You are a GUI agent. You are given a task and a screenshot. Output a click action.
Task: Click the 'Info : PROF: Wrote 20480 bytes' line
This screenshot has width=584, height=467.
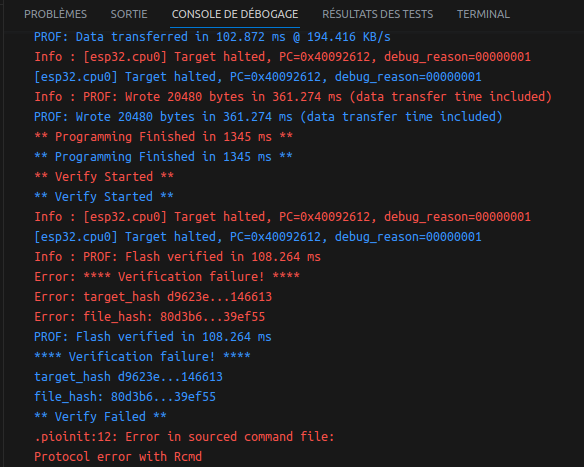[293, 97]
